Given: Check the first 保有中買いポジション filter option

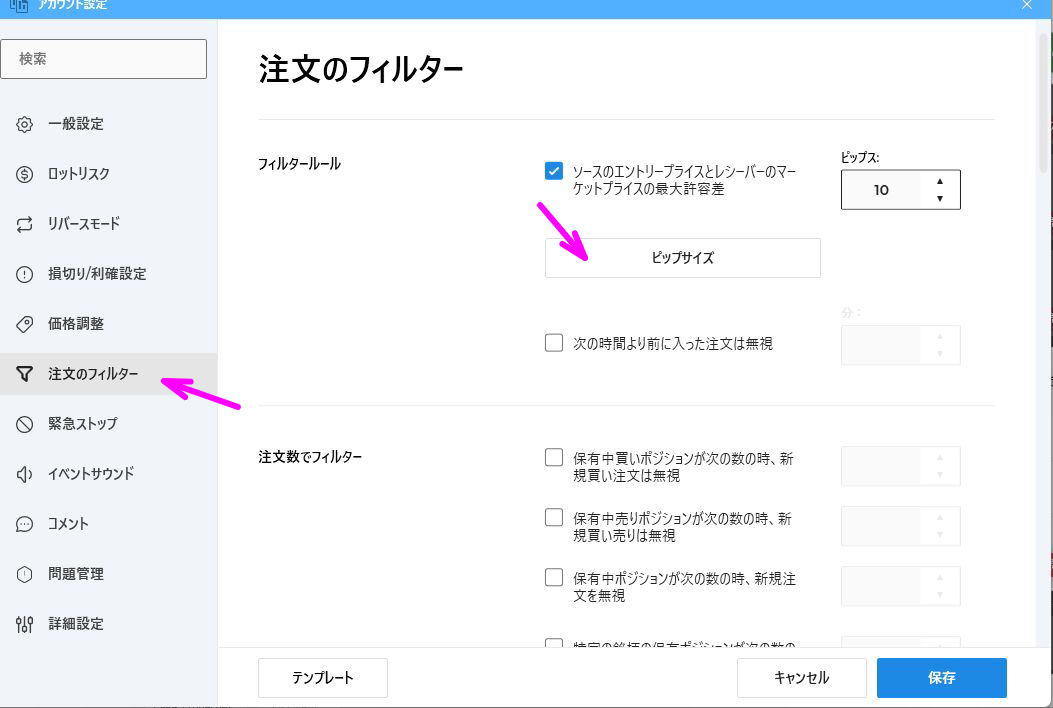Looking at the screenshot, I should tap(554, 456).
